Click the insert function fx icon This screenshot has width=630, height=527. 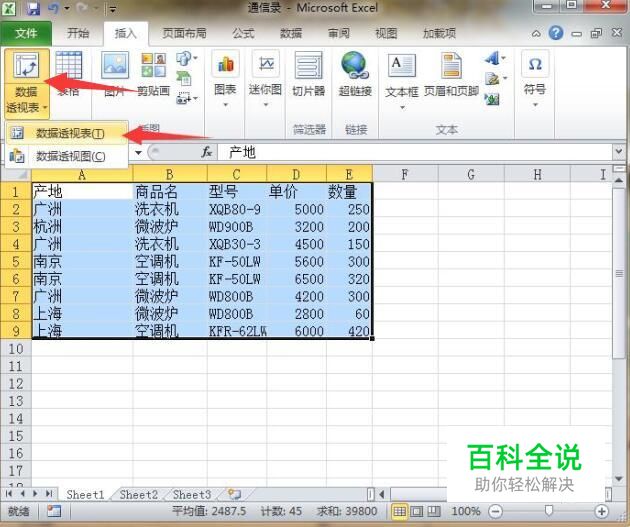[x=207, y=152]
